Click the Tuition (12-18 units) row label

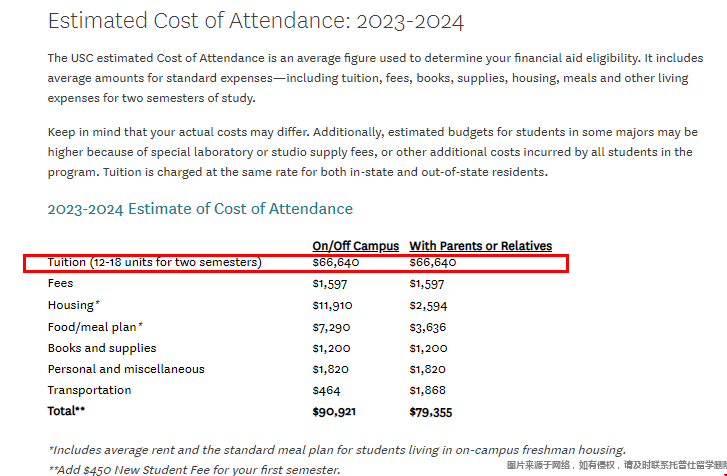pyautogui.click(x=154, y=262)
